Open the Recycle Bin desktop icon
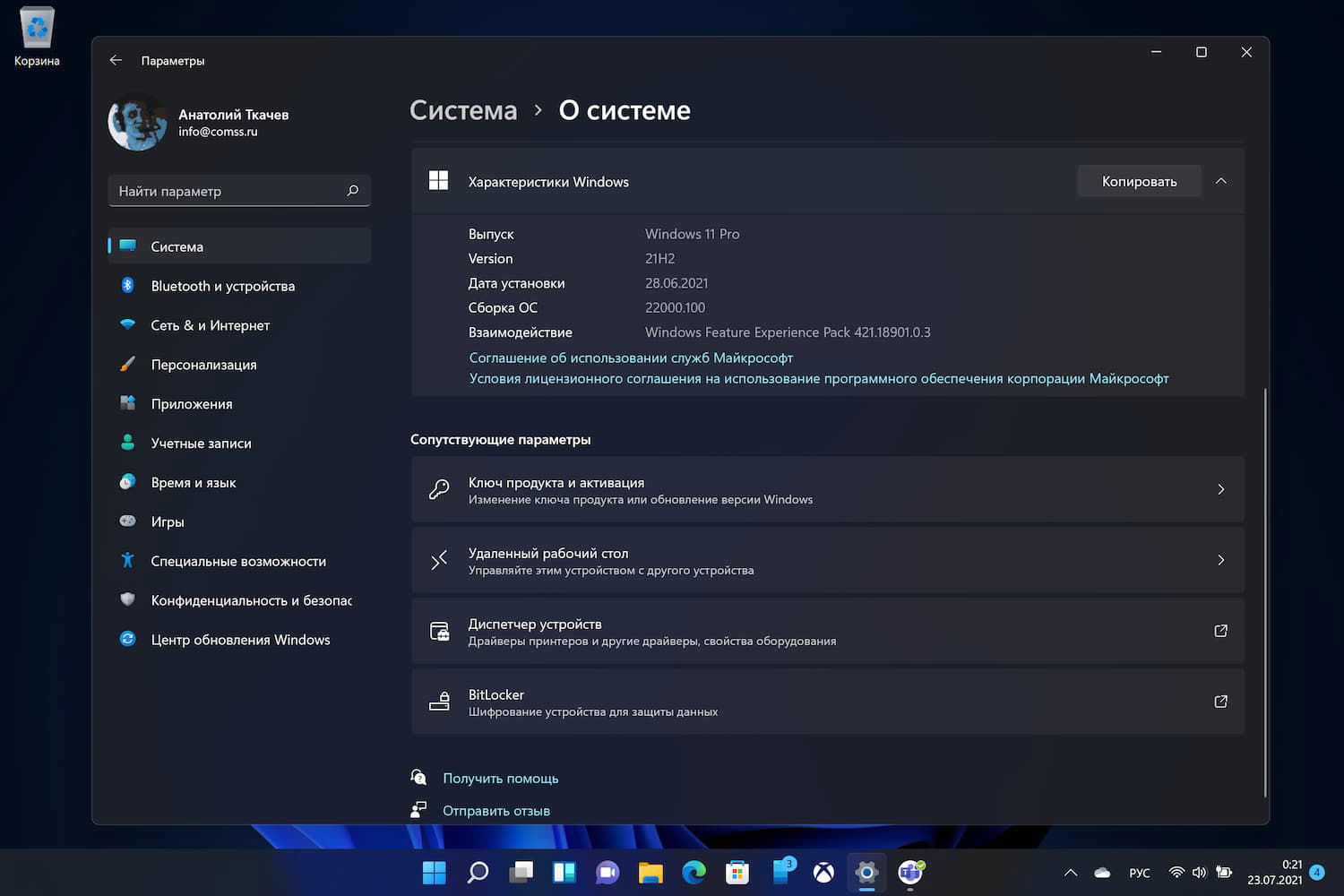The image size is (1344, 896). coord(37,37)
